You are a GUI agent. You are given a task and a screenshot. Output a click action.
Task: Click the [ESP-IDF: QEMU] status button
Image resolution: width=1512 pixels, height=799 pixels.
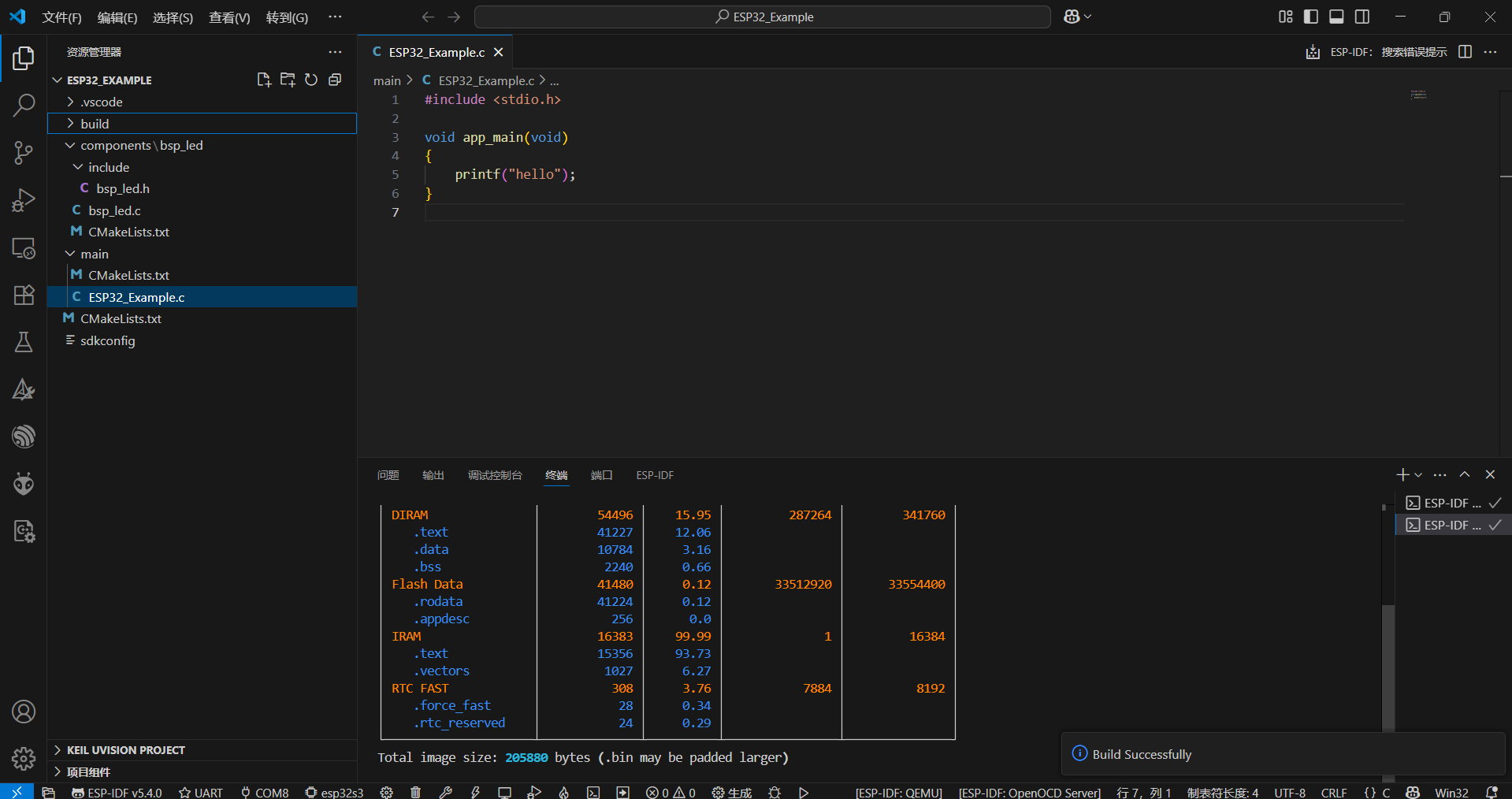click(x=899, y=792)
